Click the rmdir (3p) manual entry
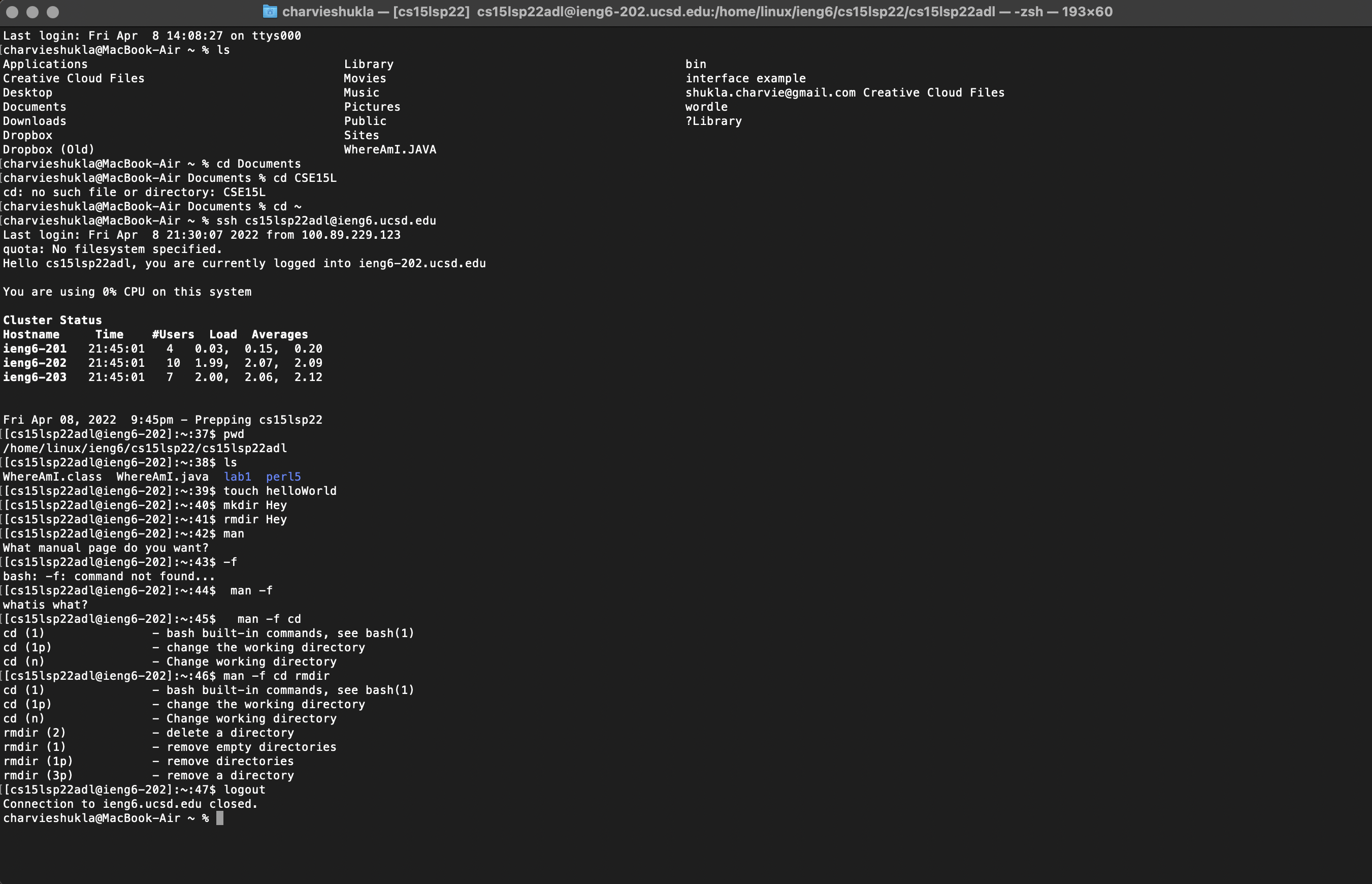Image resolution: width=1372 pixels, height=884 pixels. tap(38, 775)
